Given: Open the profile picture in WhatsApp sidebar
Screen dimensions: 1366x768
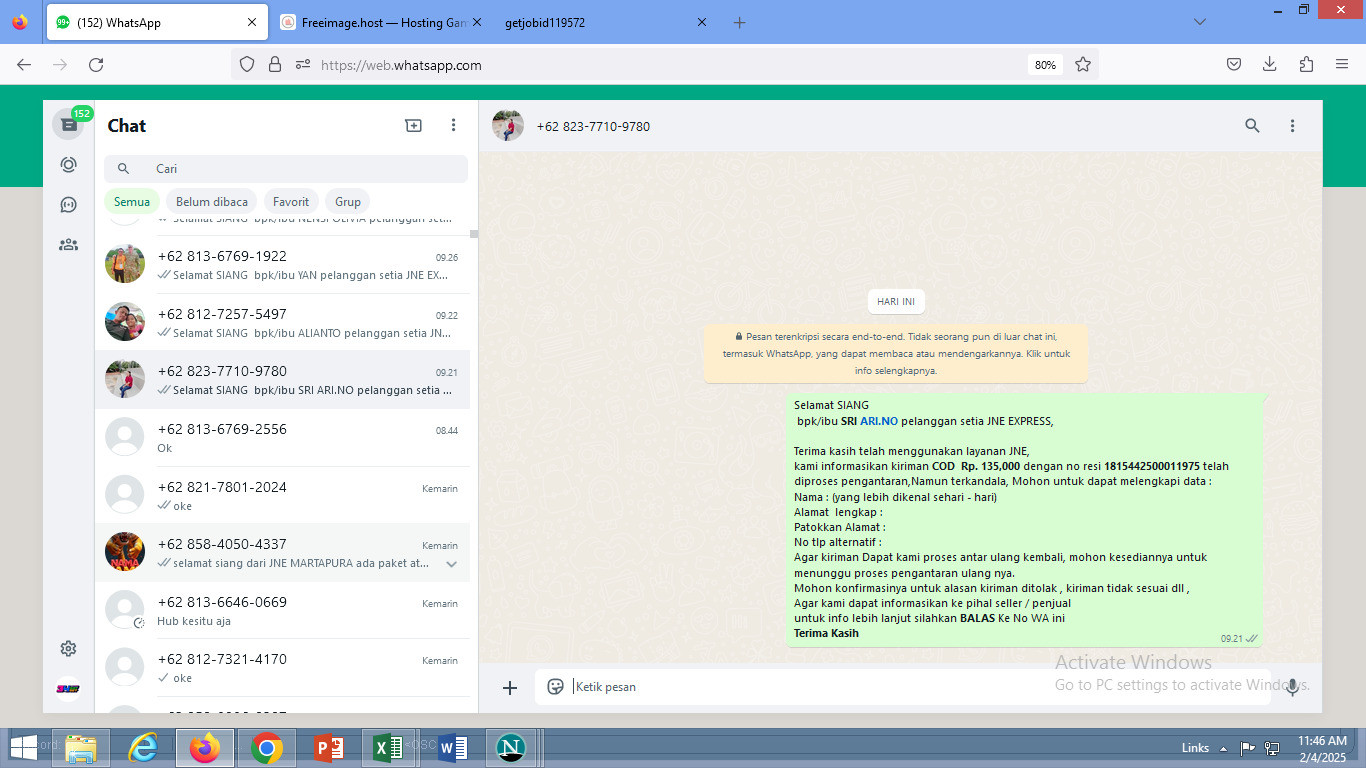Looking at the screenshot, I should (68, 689).
